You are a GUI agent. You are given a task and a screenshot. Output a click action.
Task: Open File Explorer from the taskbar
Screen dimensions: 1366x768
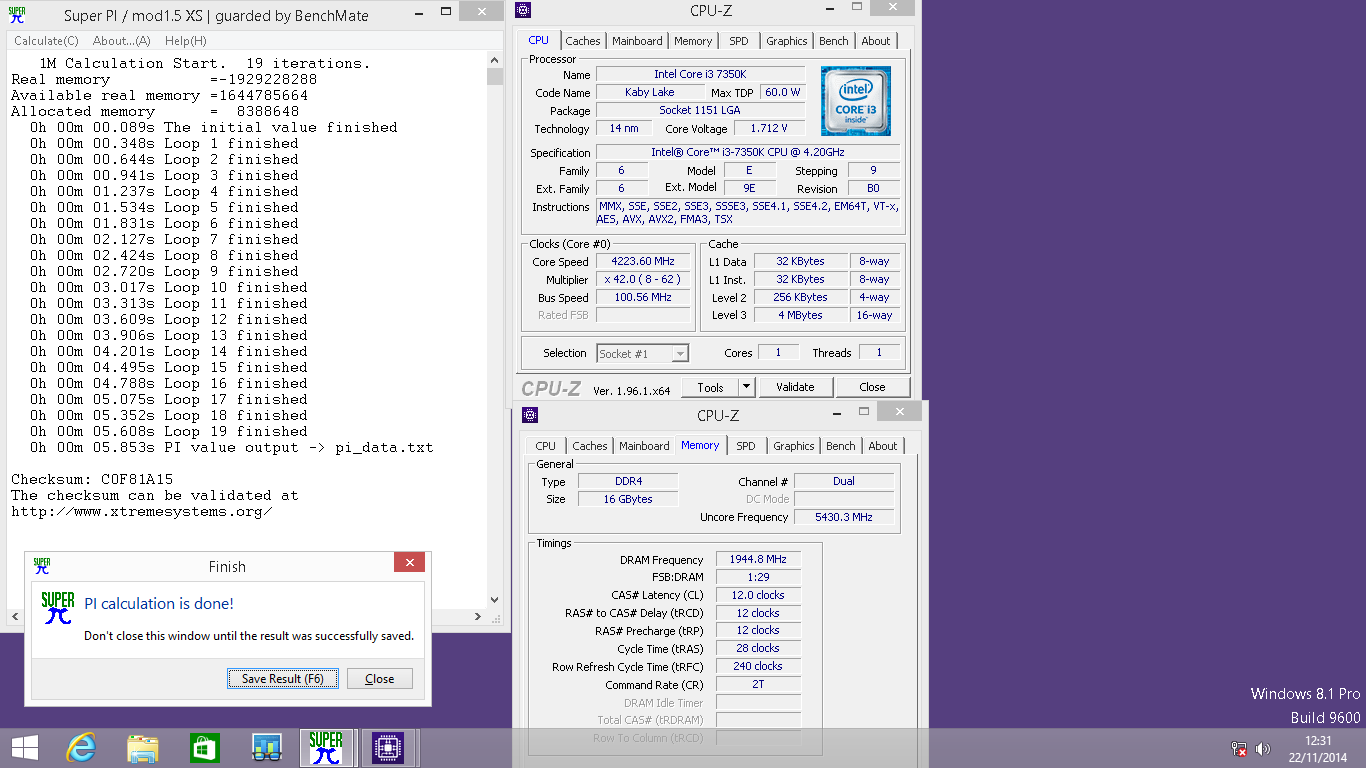142,748
